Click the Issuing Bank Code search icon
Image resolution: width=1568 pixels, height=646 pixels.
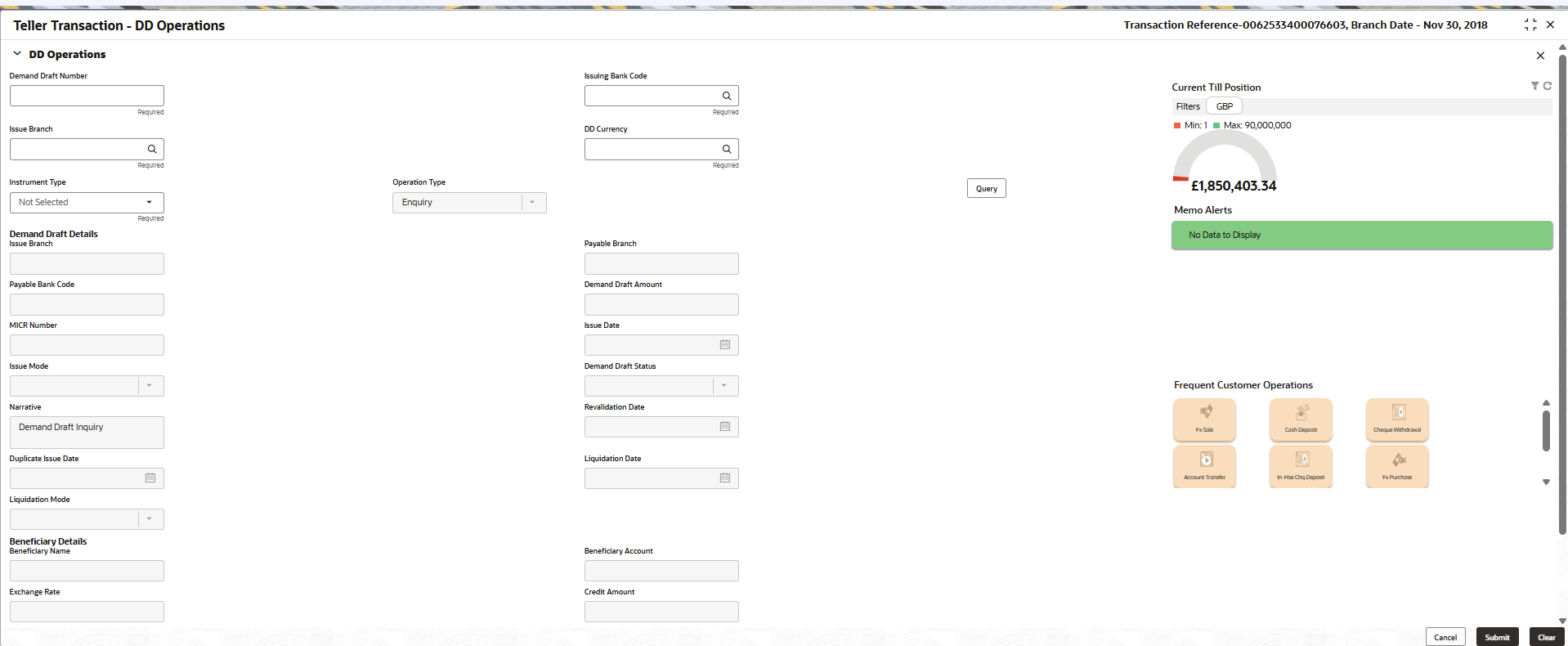pos(726,96)
